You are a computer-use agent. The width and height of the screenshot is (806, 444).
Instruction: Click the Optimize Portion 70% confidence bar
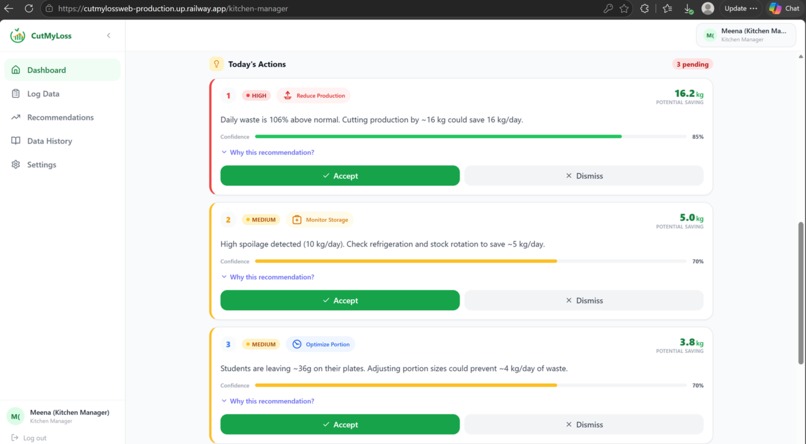pyautogui.click(x=470, y=385)
